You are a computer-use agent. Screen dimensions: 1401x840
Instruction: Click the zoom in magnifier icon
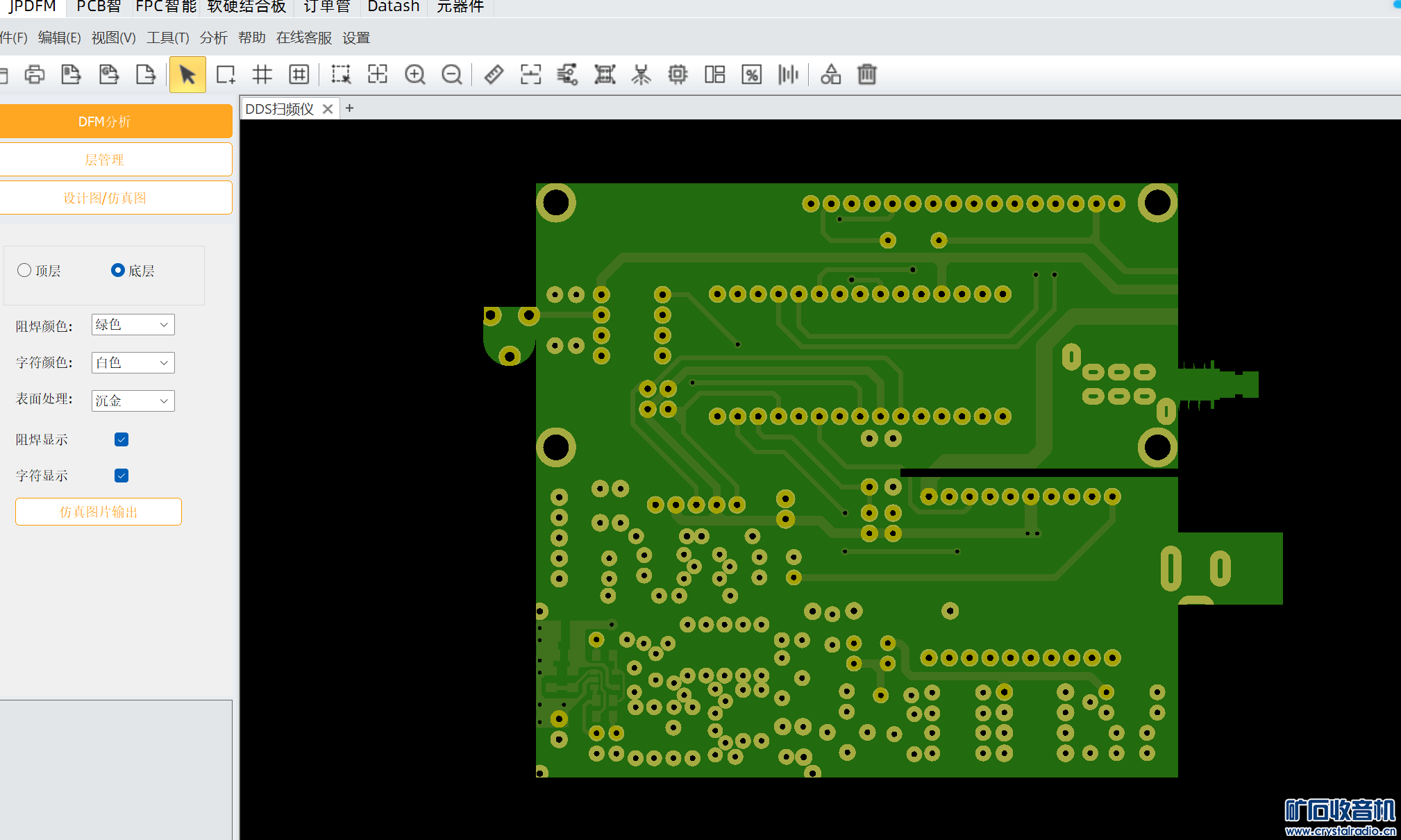tap(415, 74)
